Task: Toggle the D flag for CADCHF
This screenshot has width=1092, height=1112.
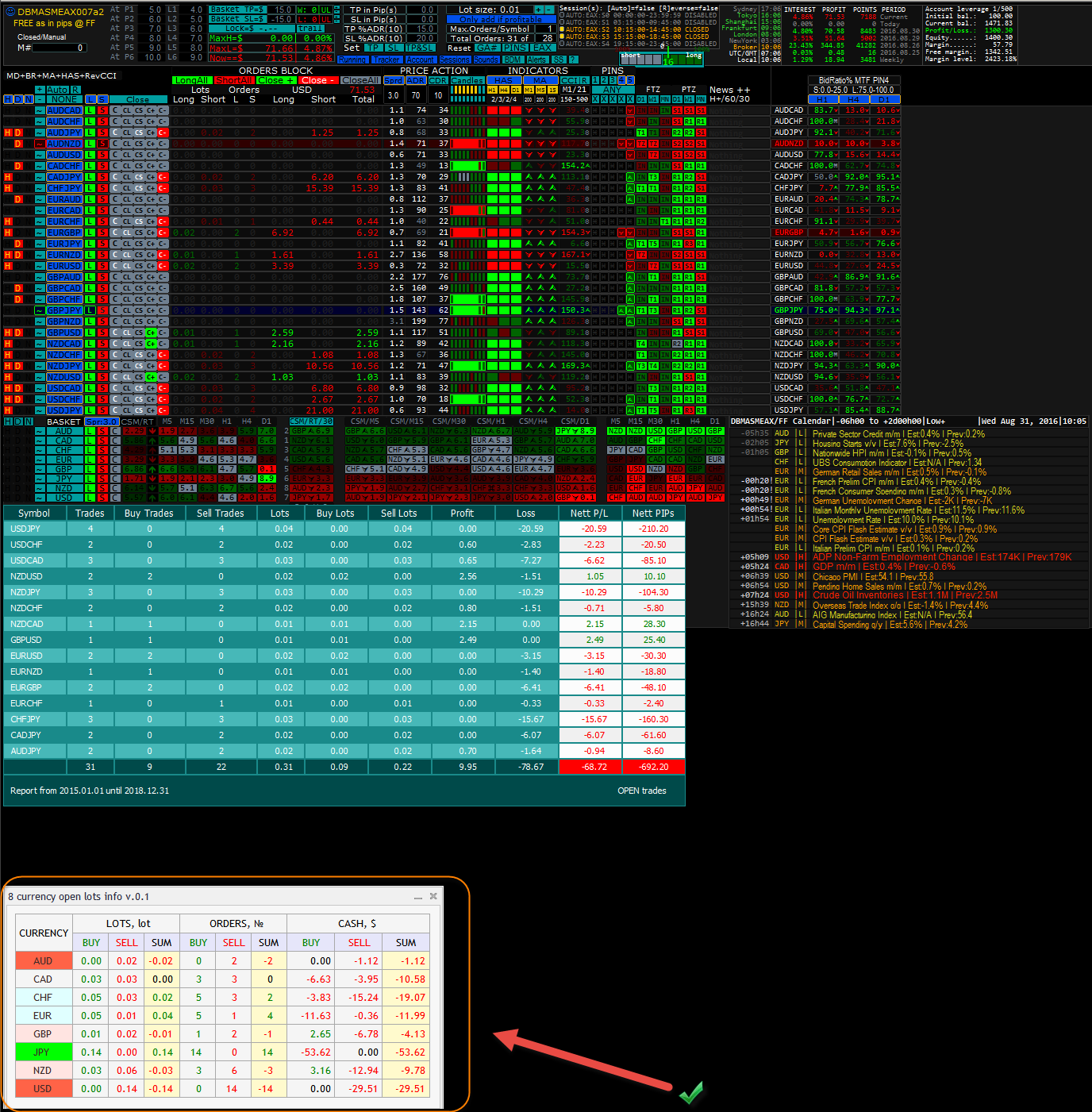Action: click(18, 166)
